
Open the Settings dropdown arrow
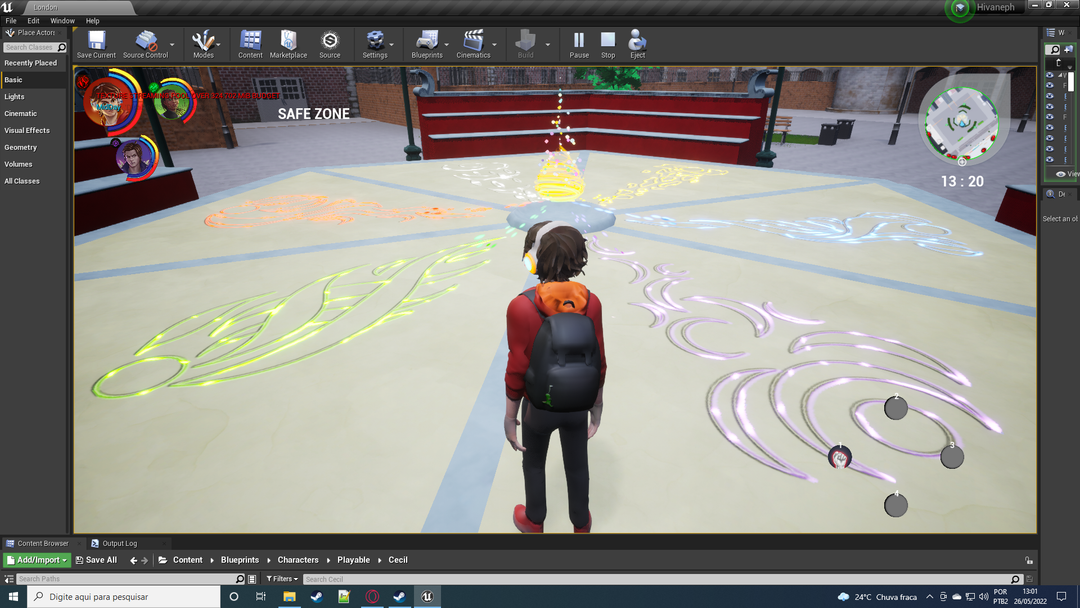click(x=391, y=44)
